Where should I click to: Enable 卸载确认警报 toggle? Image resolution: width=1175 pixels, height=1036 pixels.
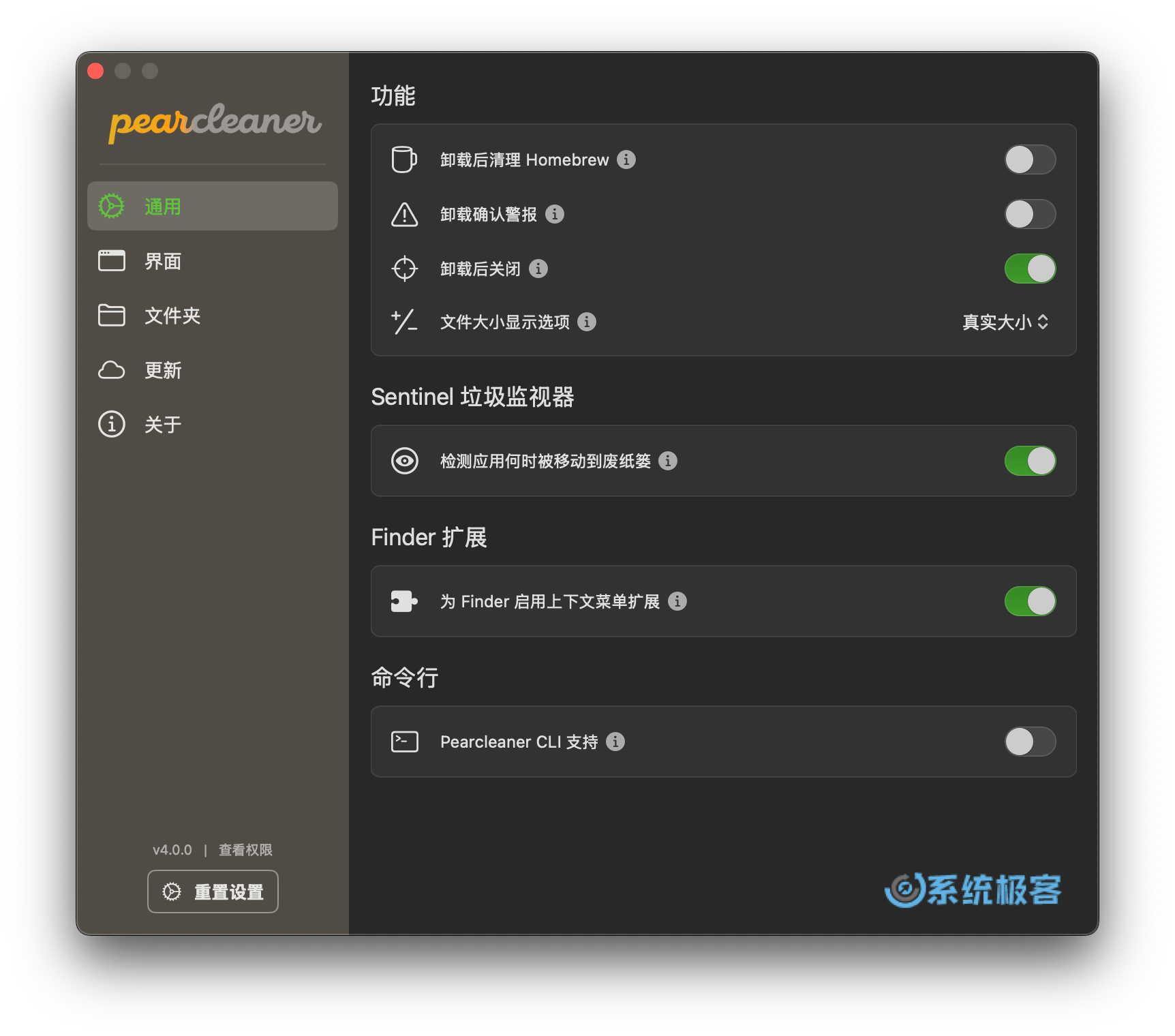pyautogui.click(x=1030, y=214)
